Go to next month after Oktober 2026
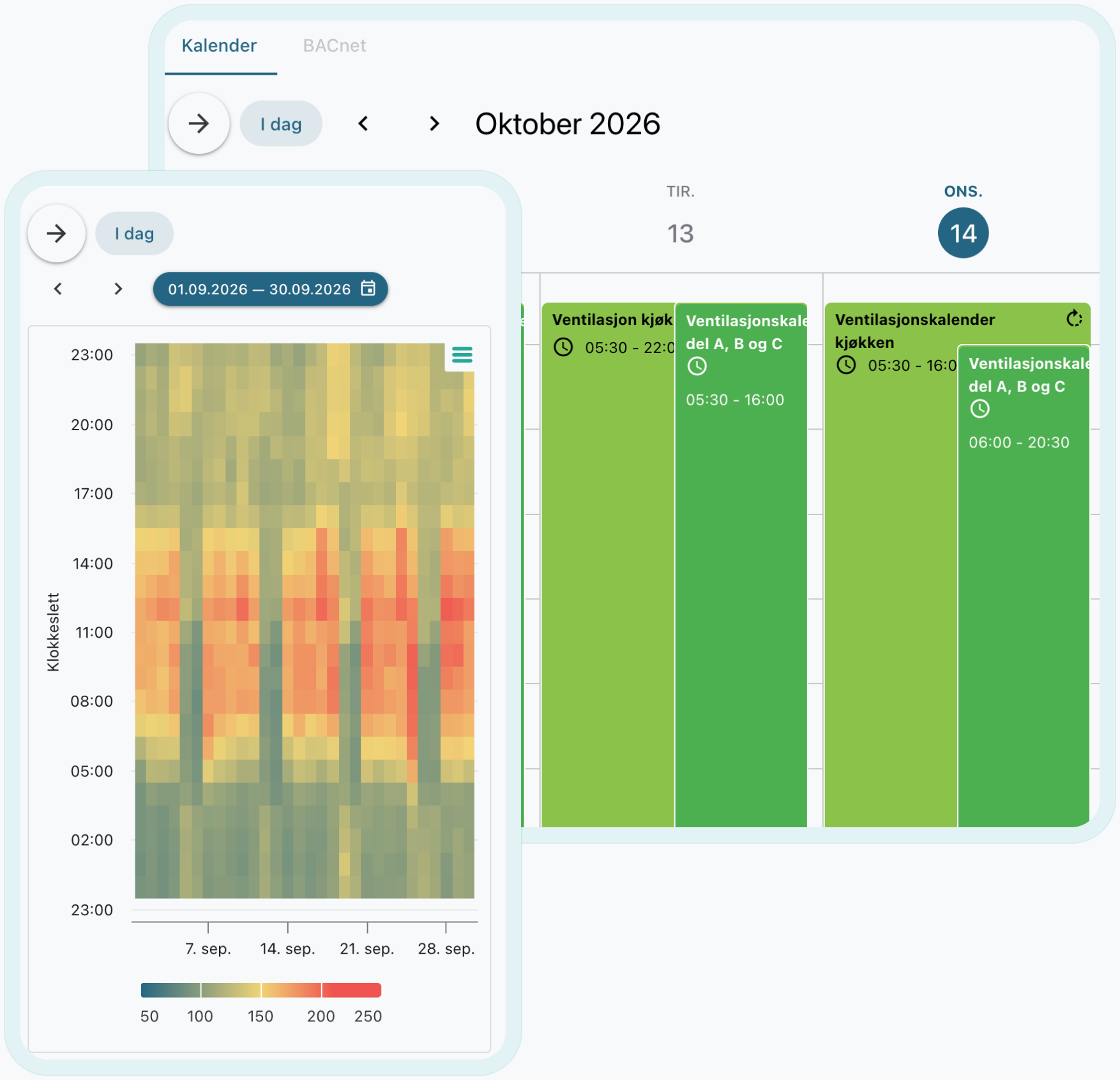Viewport: 1120px width, 1080px height. click(x=434, y=124)
